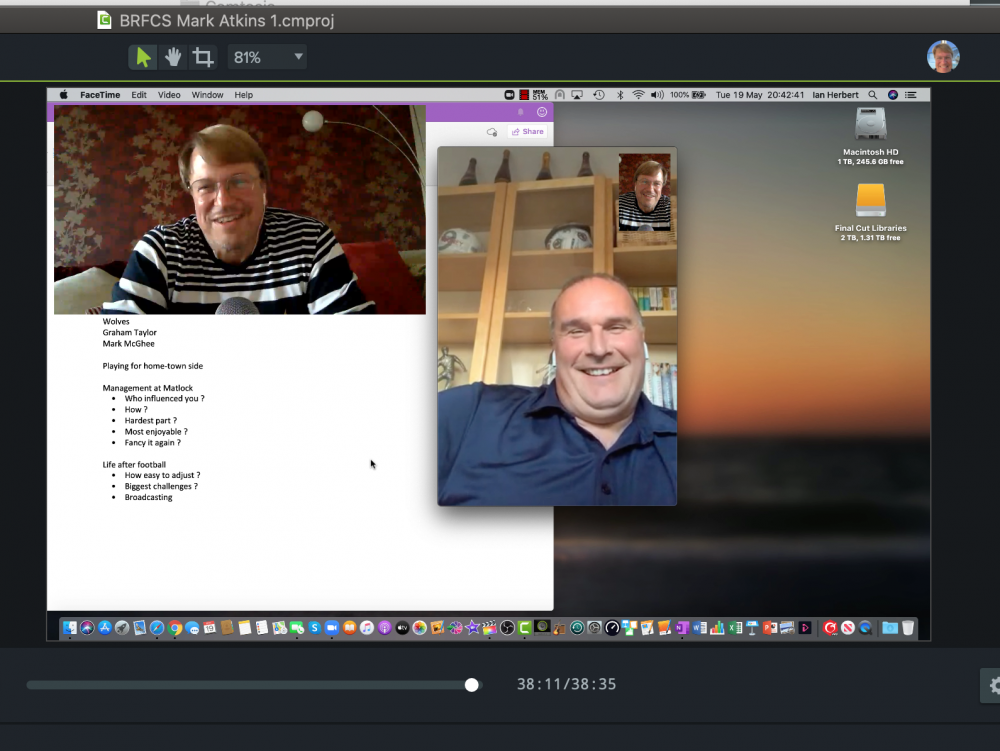Open the Music app from the Dock

coord(367,628)
